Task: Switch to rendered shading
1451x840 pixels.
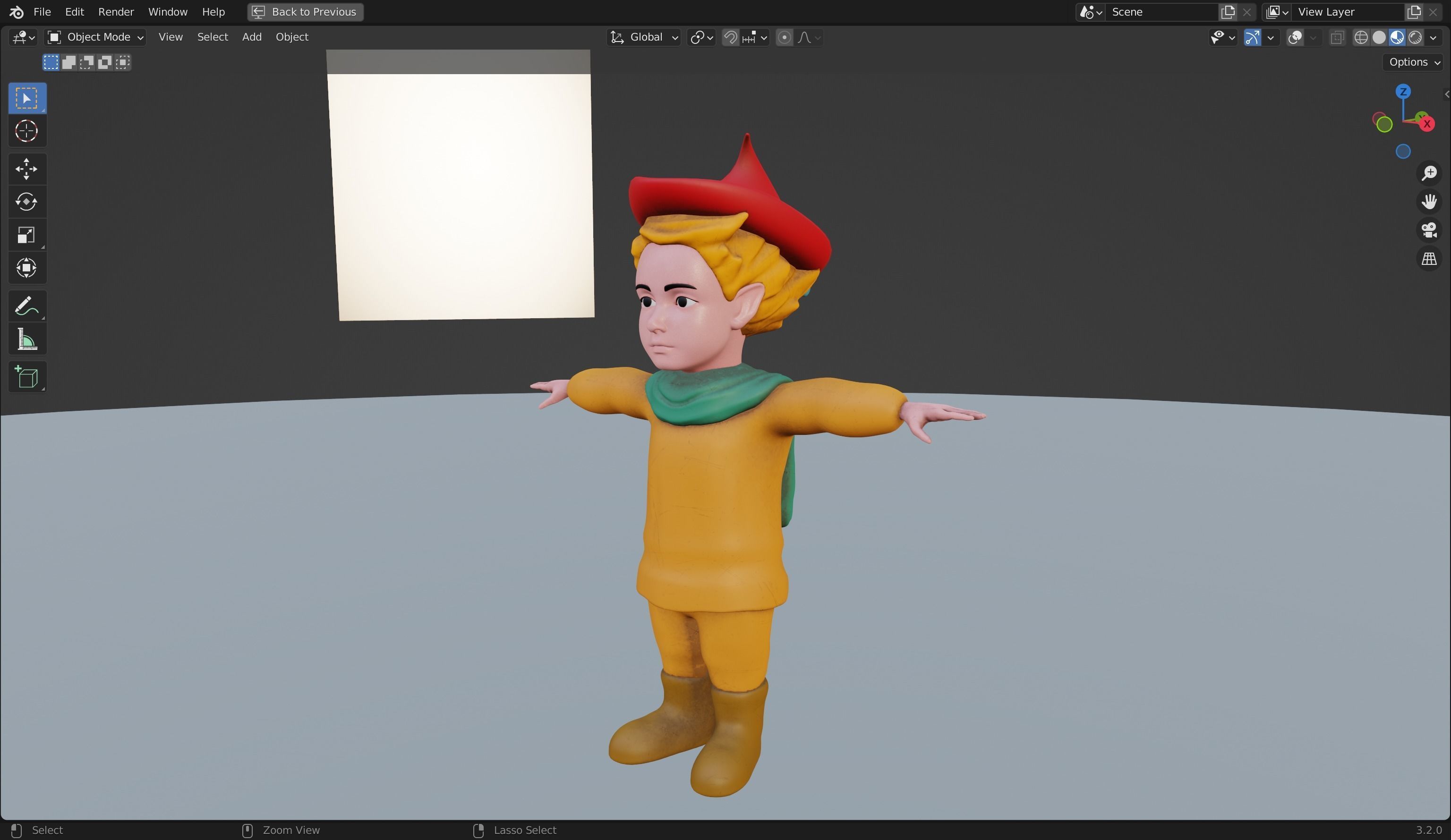Action: pos(1415,37)
